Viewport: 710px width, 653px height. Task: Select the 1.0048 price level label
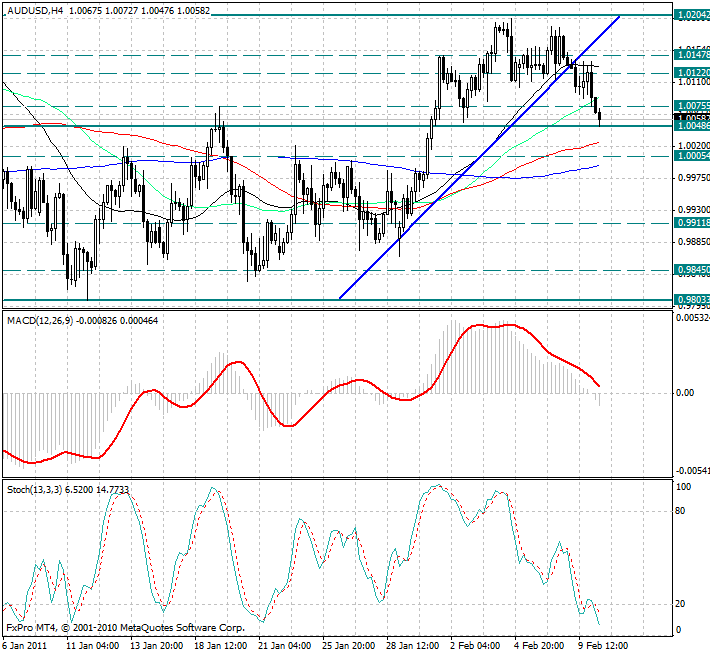click(692, 125)
